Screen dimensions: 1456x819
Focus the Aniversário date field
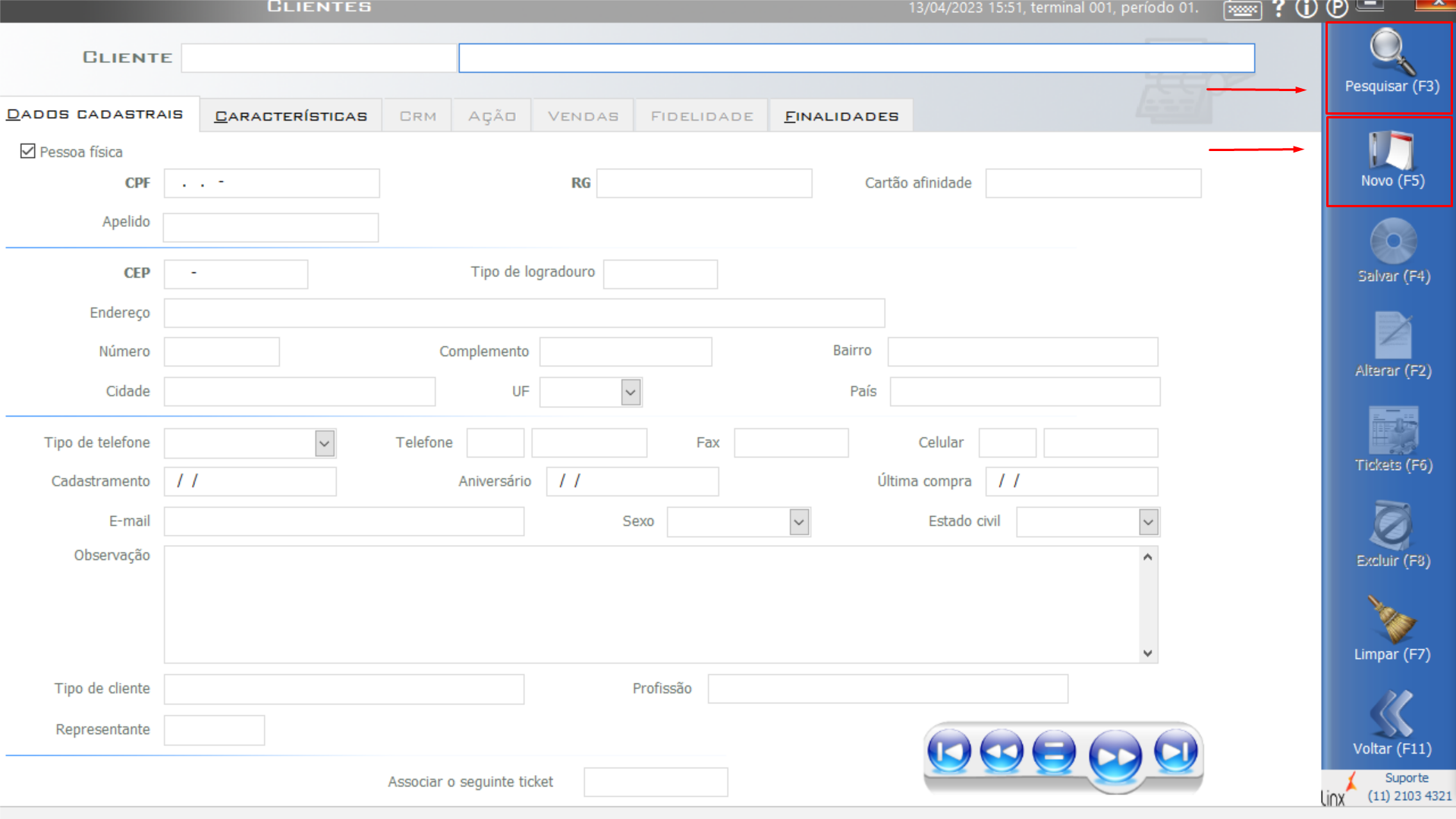[633, 481]
